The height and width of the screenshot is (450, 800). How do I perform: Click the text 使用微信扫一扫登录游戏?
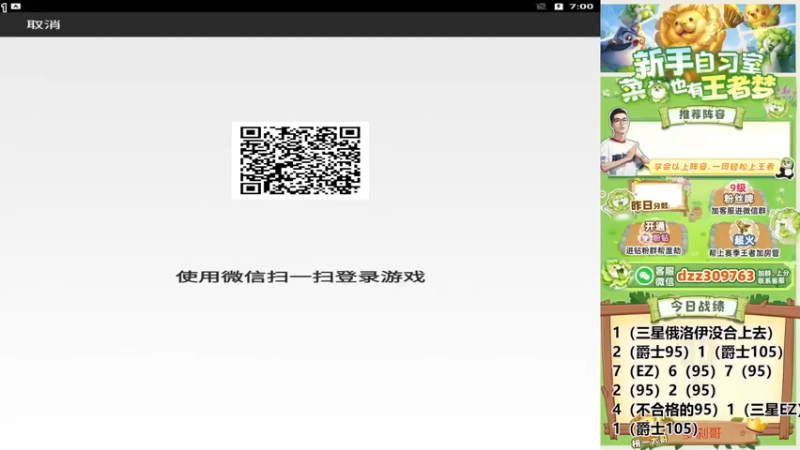pyautogui.click(x=301, y=277)
